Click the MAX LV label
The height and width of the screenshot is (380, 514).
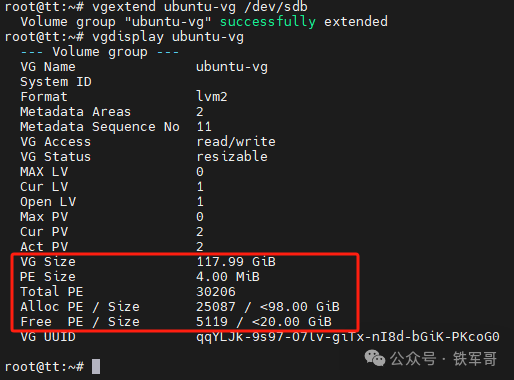click(x=44, y=172)
